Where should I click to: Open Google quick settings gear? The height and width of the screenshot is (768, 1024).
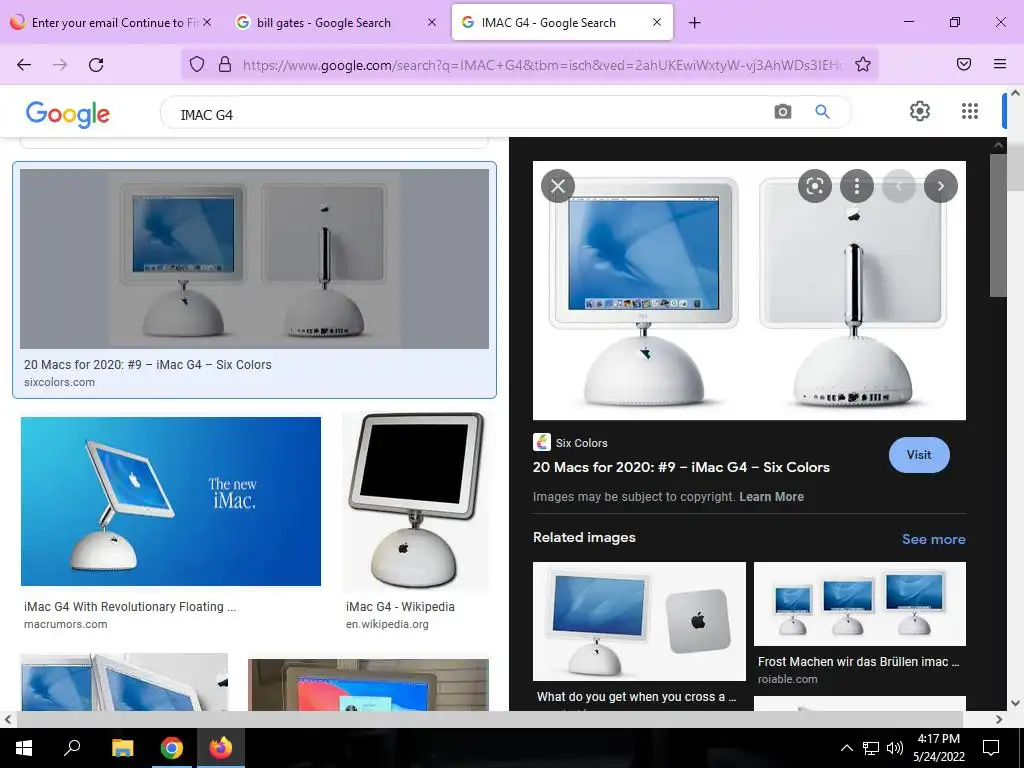(920, 111)
